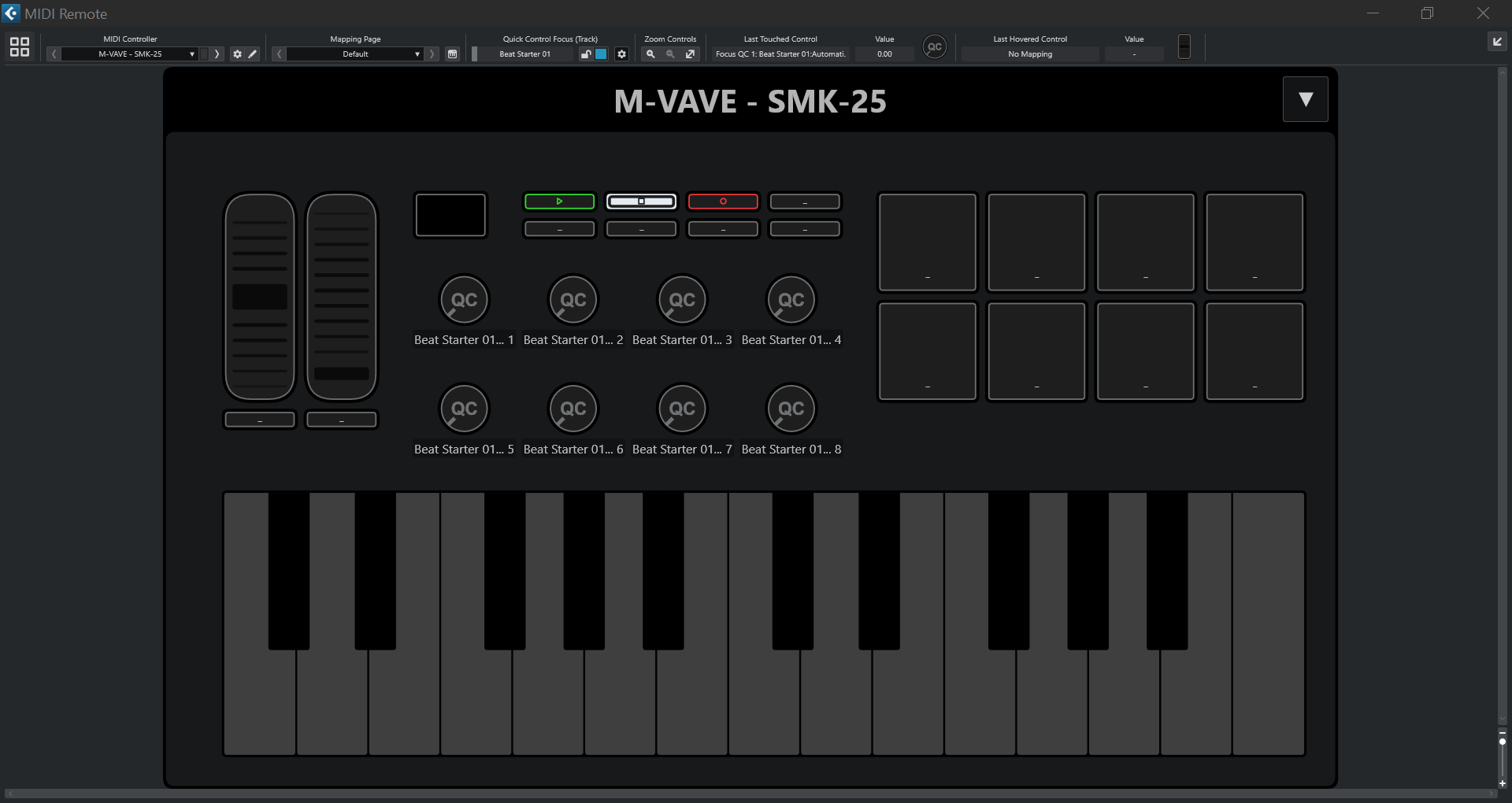1512x803 pixels.
Task: Click the modulation wheel strip
Action: 342,297
